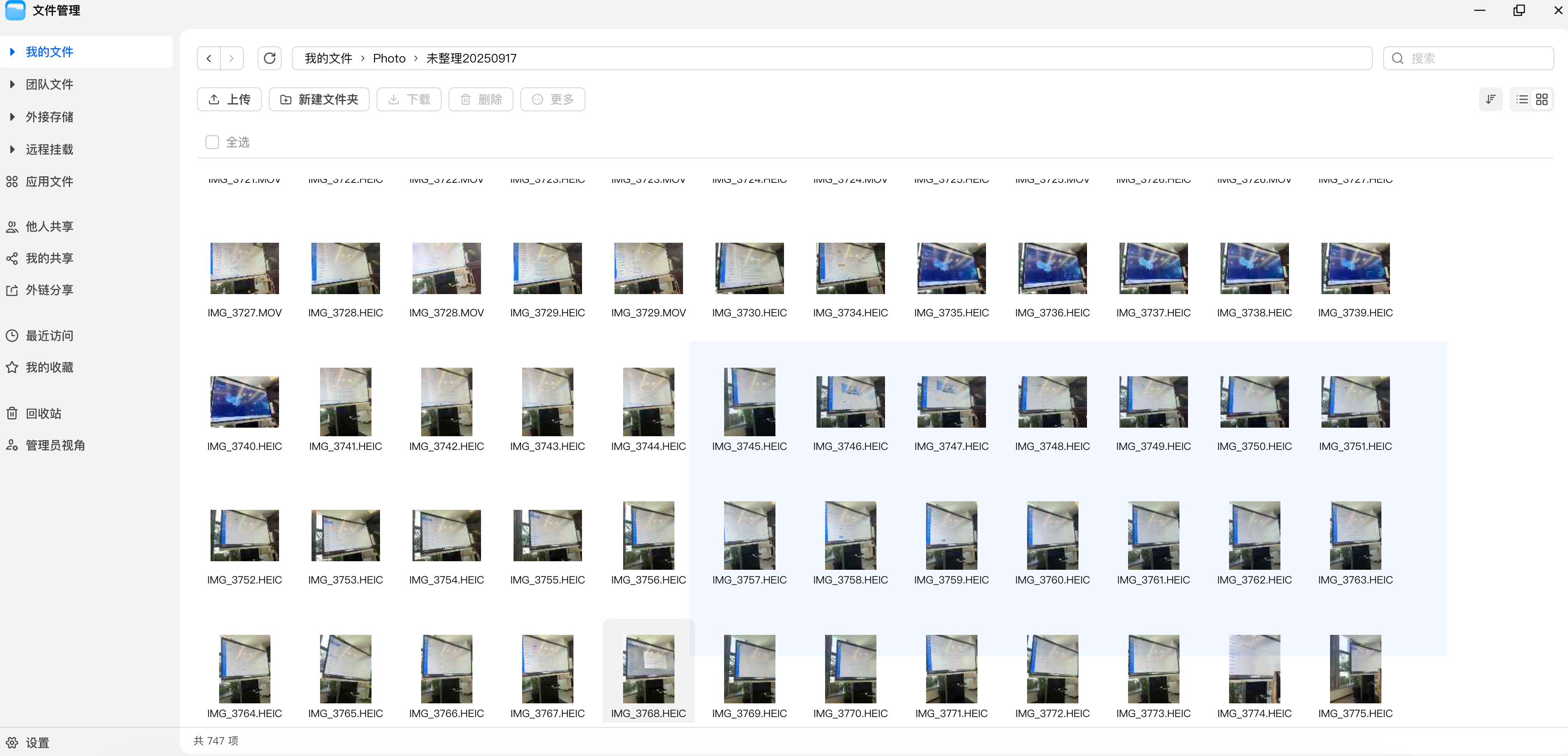Tick the 全选 select-all checkbox
The height and width of the screenshot is (756, 1568).
212,143
